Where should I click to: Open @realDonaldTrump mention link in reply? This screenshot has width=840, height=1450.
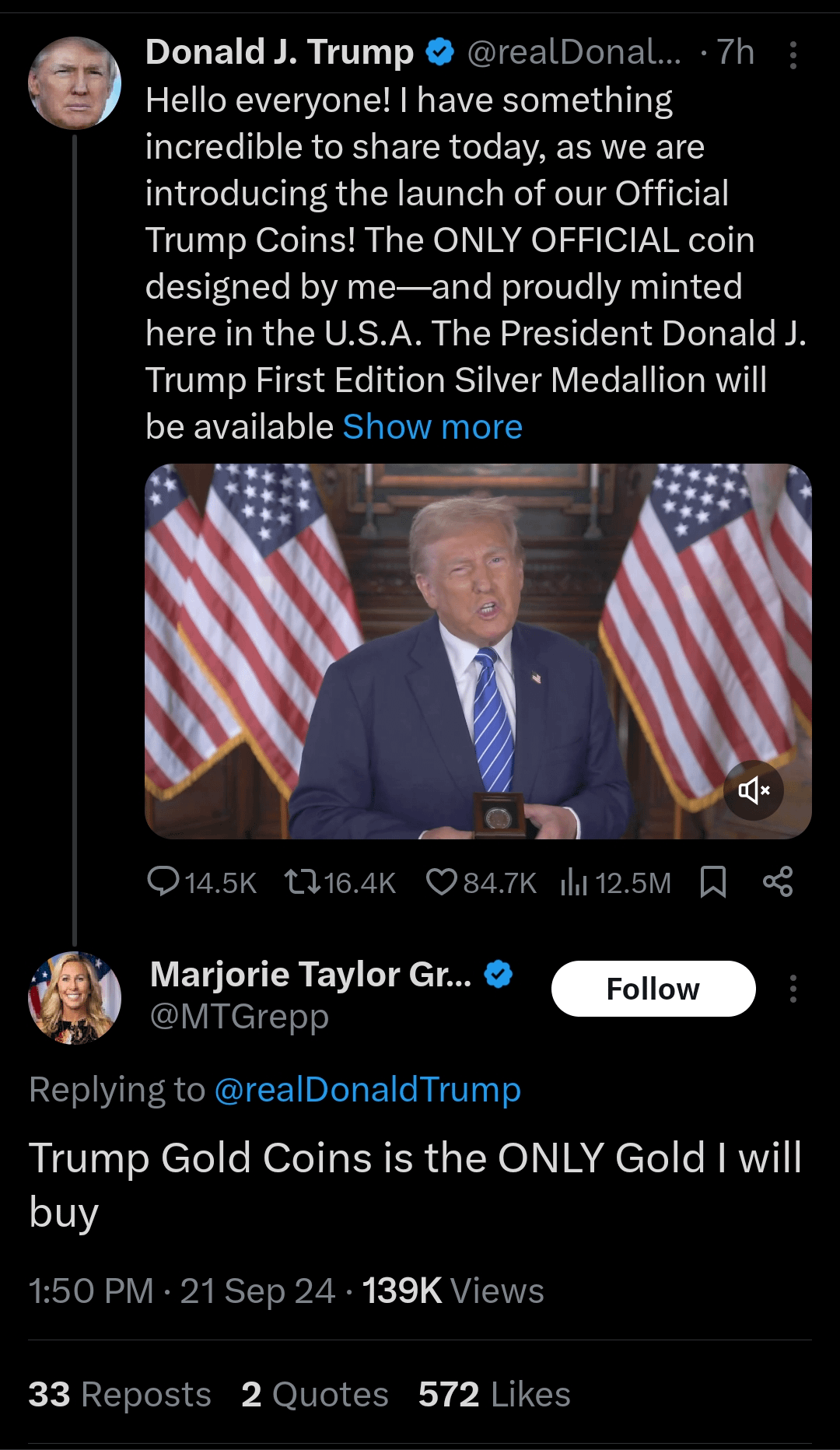[x=367, y=1090]
